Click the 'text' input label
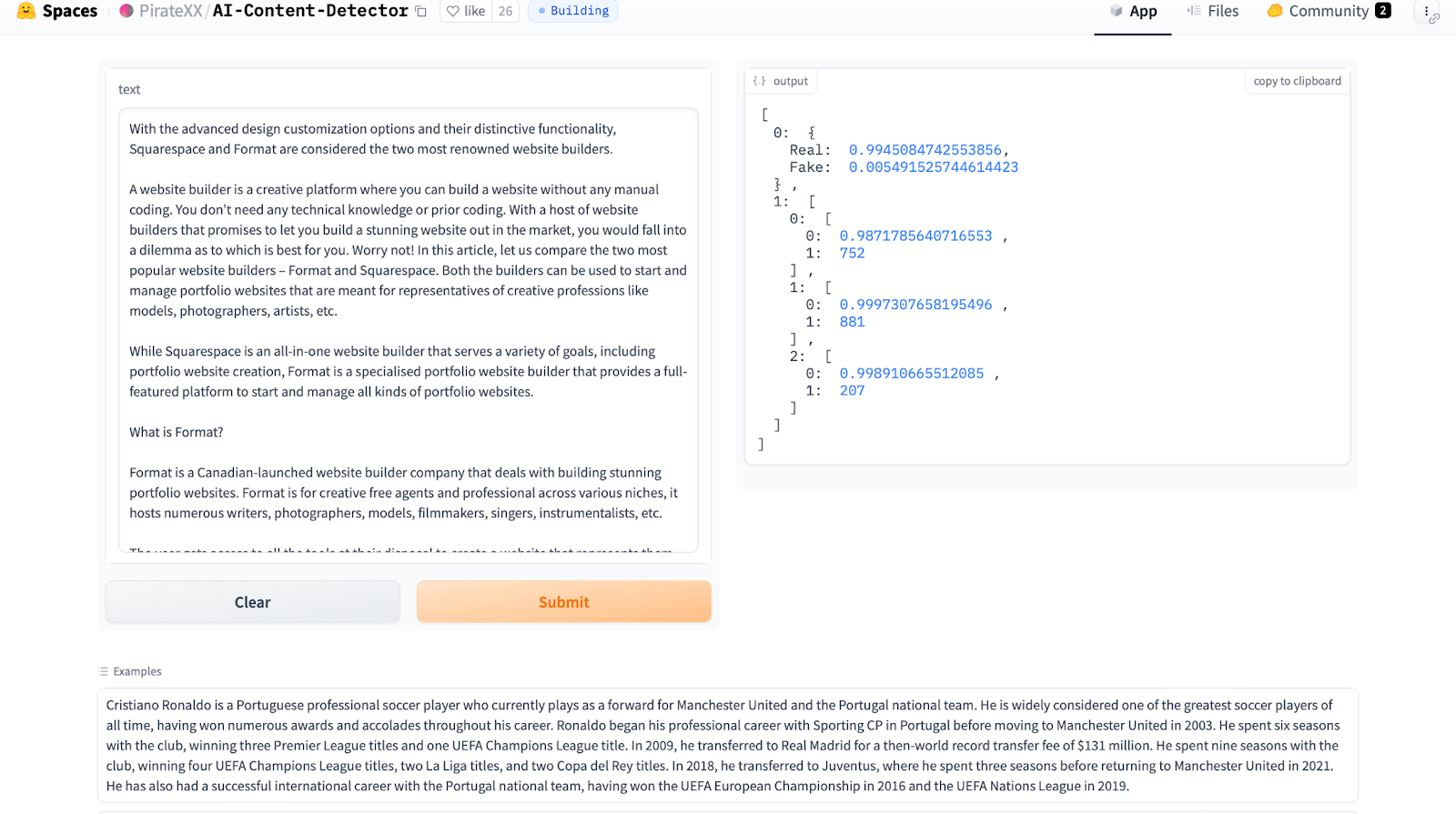 point(129,89)
